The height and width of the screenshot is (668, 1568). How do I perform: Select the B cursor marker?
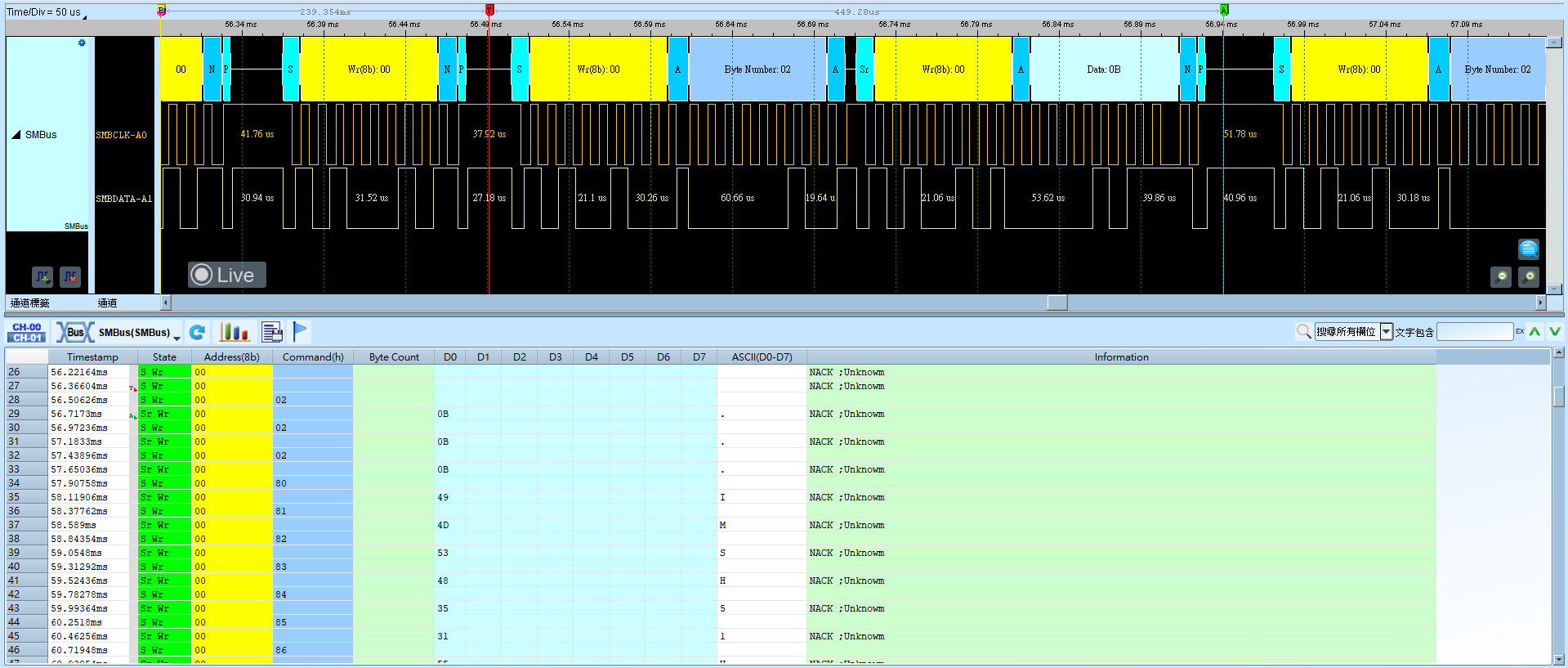tap(161, 10)
